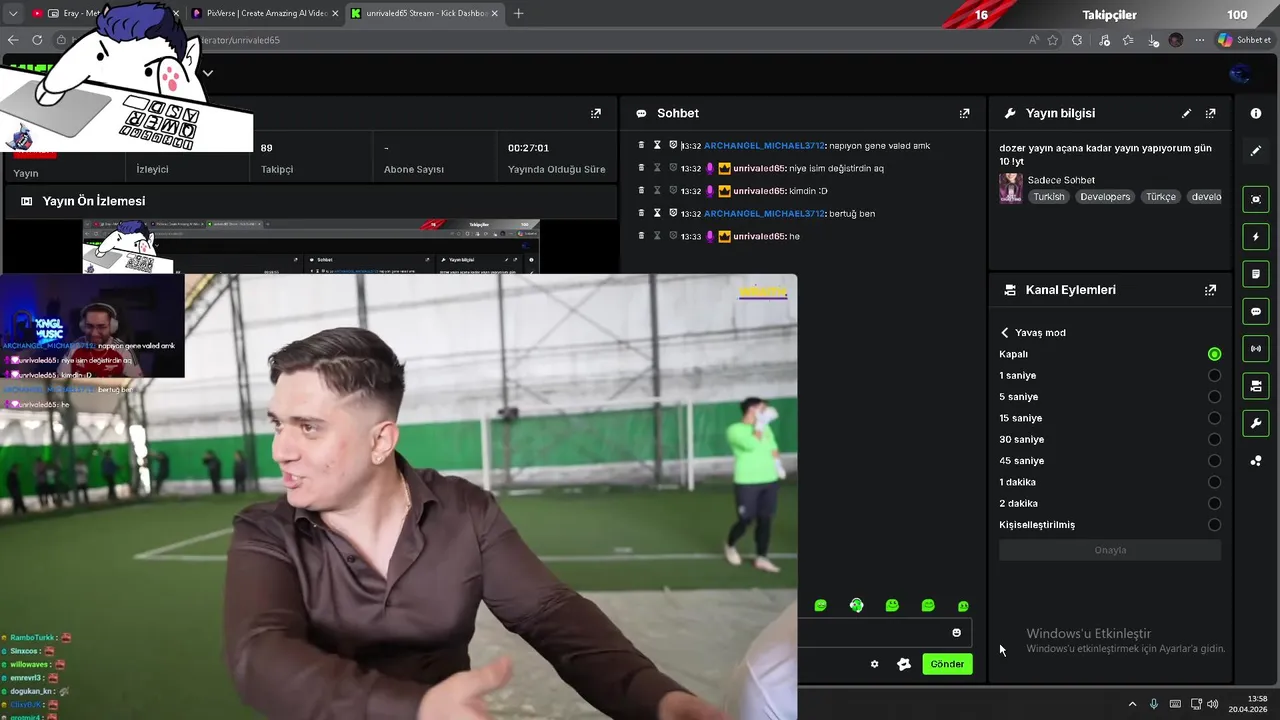1280x720 pixels.
Task: Click the trash icon beside the 'he' message
Action: [x=641, y=235]
